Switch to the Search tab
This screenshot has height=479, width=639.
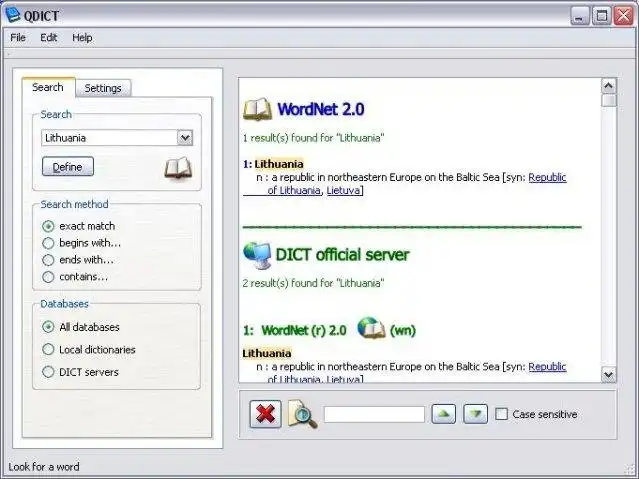pyautogui.click(x=48, y=87)
